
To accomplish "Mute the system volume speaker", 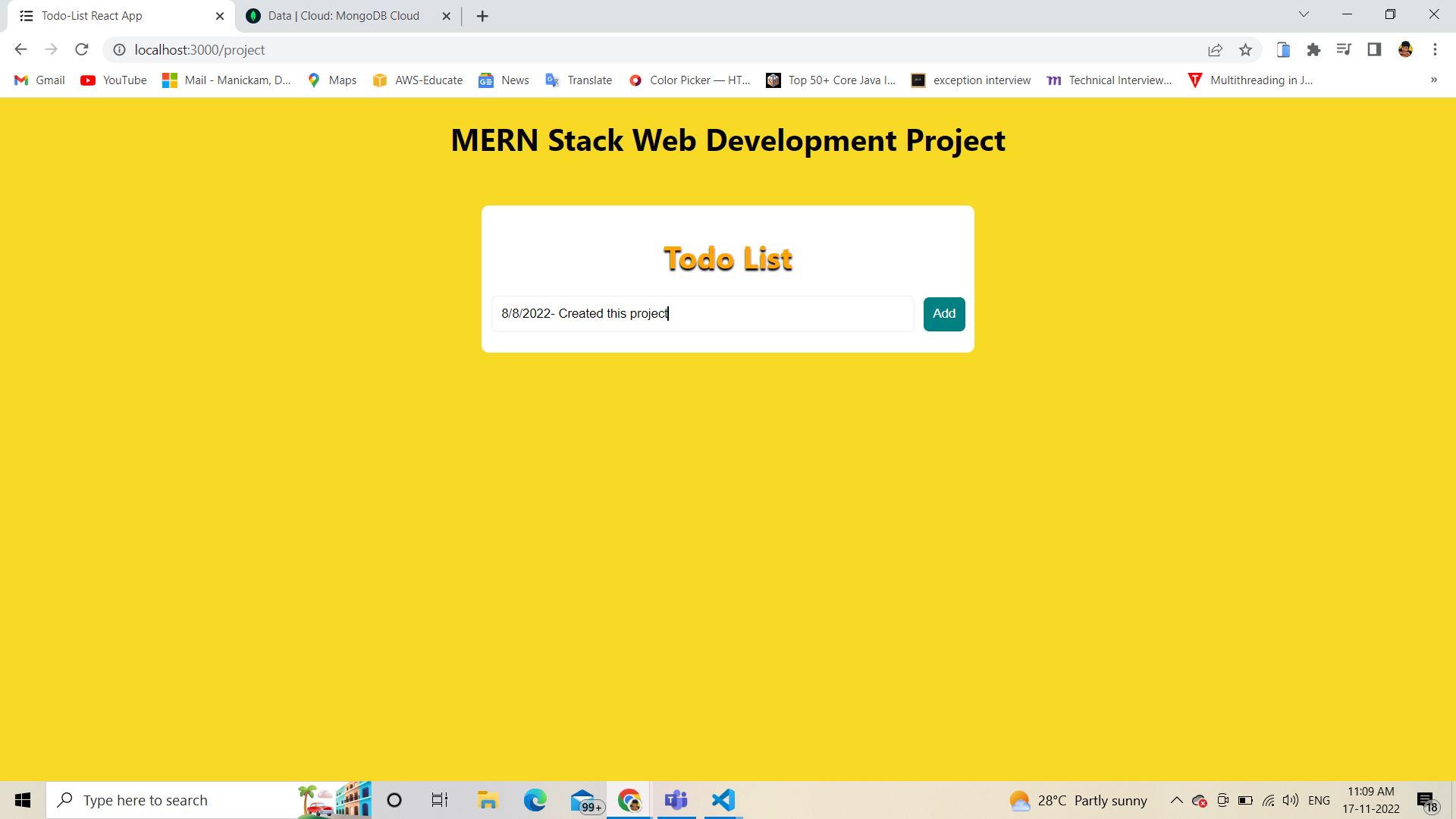I will (x=1291, y=800).
